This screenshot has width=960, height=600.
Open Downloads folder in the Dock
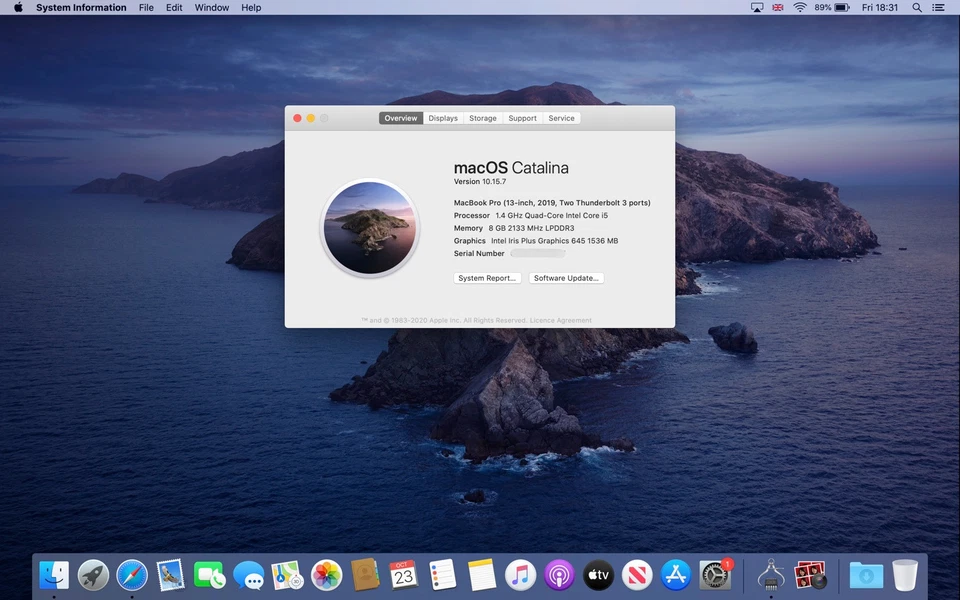[x=866, y=576]
